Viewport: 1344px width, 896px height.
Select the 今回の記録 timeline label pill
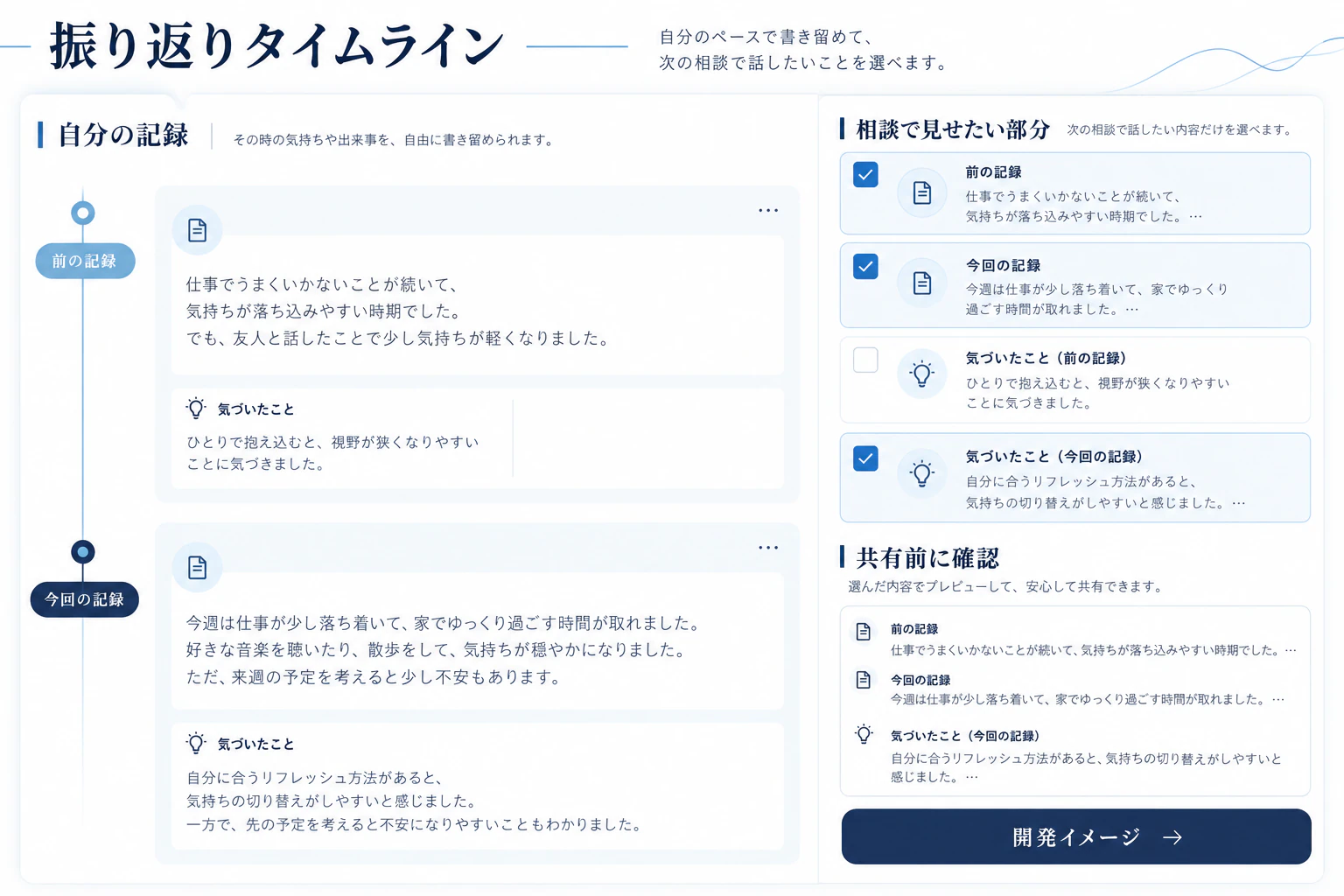click(85, 599)
